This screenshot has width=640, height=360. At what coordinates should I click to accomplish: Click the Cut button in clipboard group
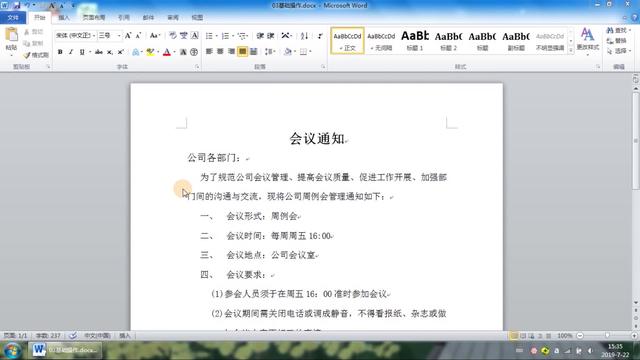click(34, 32)
